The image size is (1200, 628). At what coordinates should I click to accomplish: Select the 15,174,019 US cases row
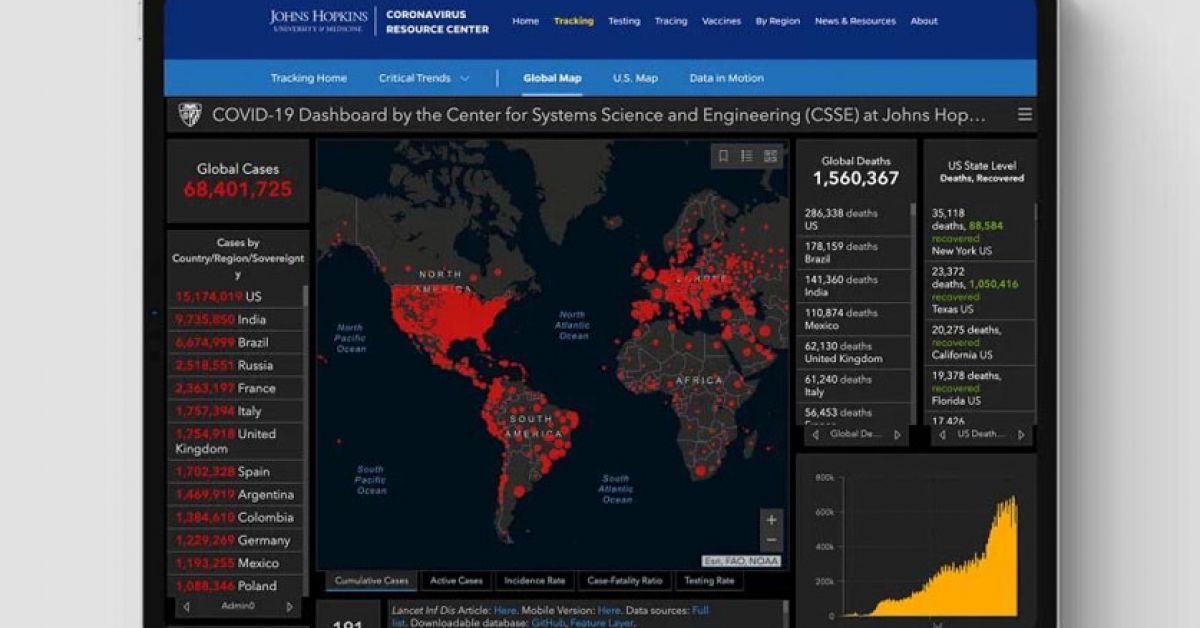coord(237,296)
